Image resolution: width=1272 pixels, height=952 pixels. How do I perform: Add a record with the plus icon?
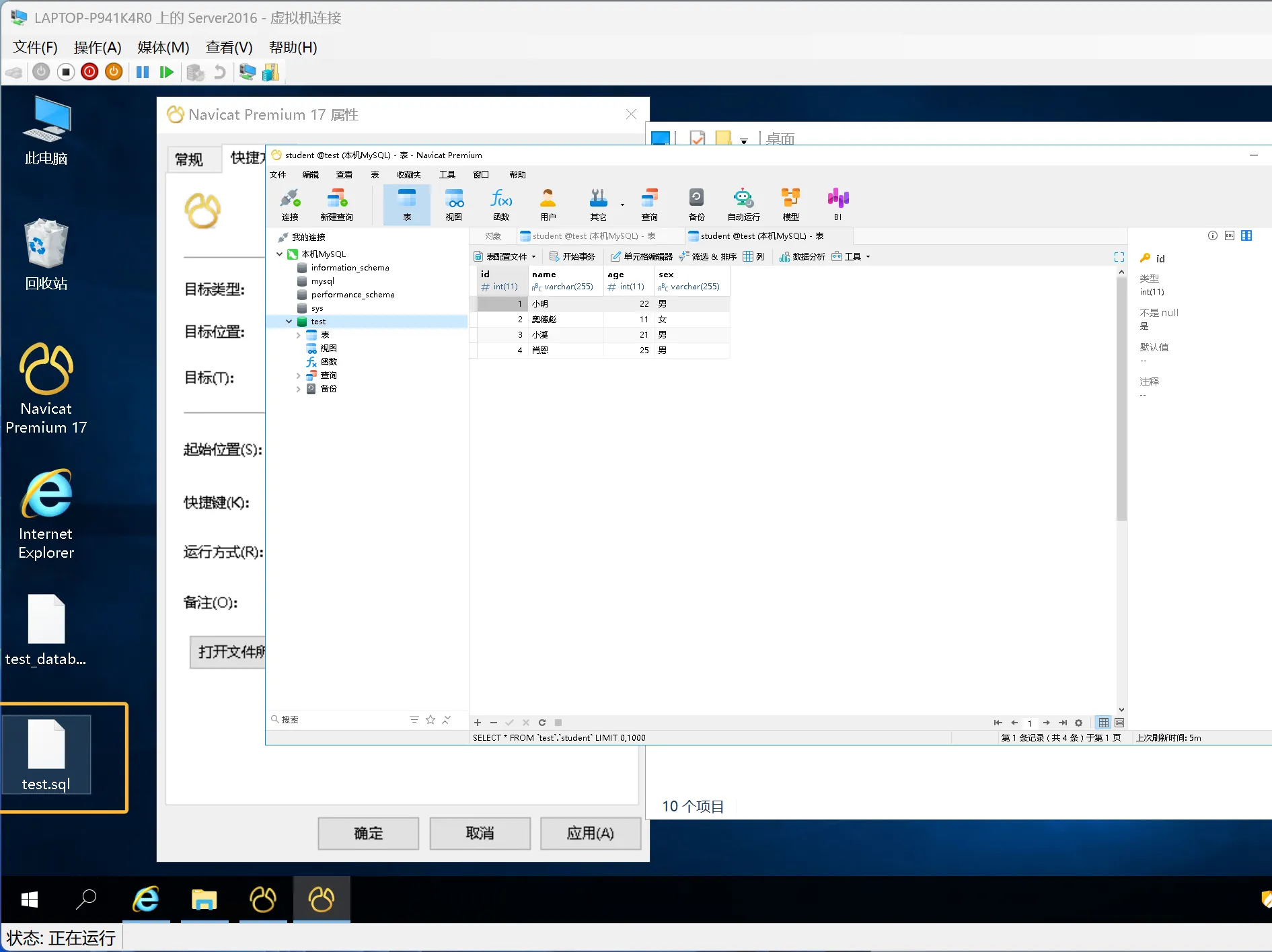coord(478,723)
